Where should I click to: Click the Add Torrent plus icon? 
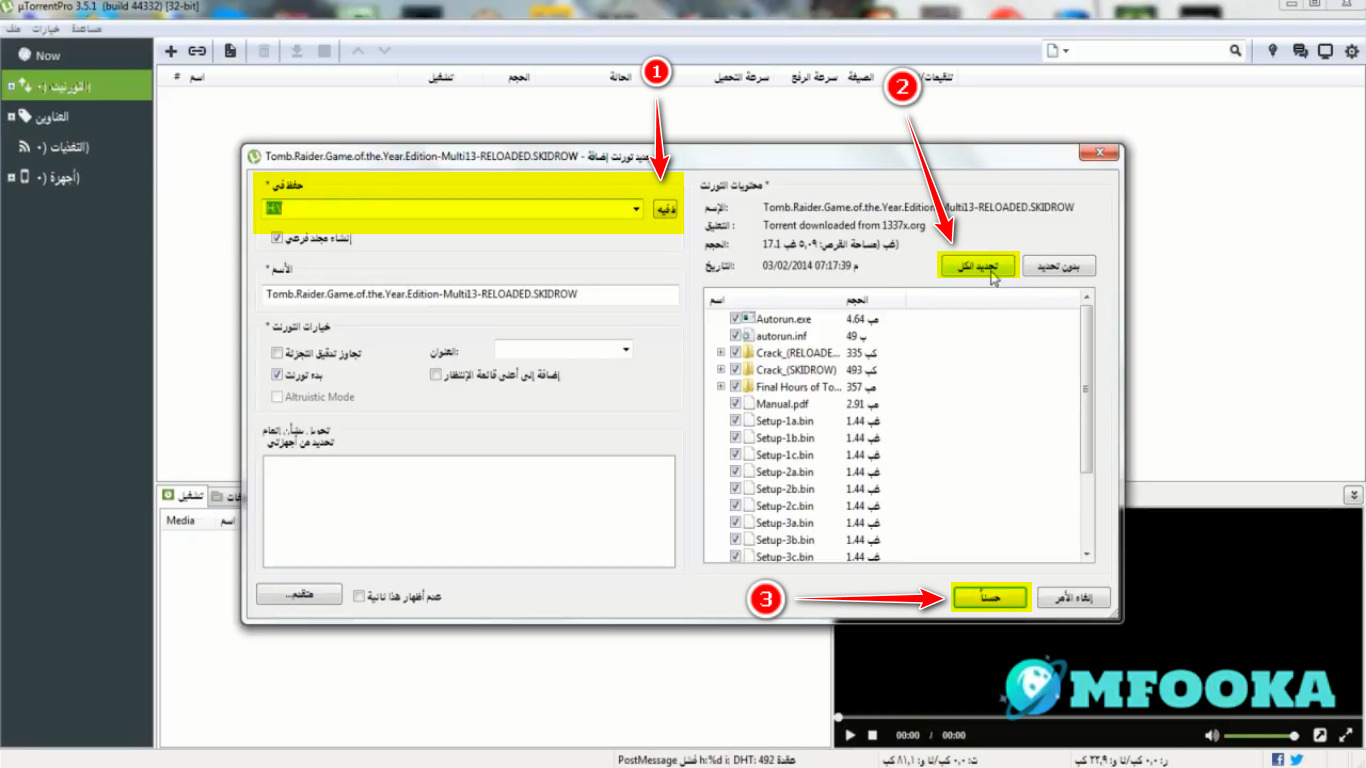pyautogui.click(x=171, y=51)
